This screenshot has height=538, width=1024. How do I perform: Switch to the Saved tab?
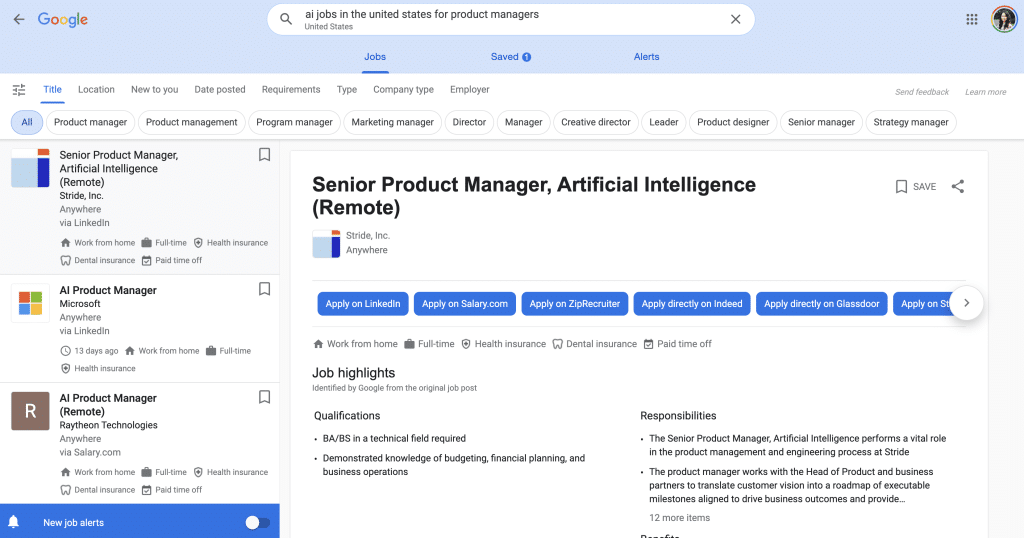(510, 57)
